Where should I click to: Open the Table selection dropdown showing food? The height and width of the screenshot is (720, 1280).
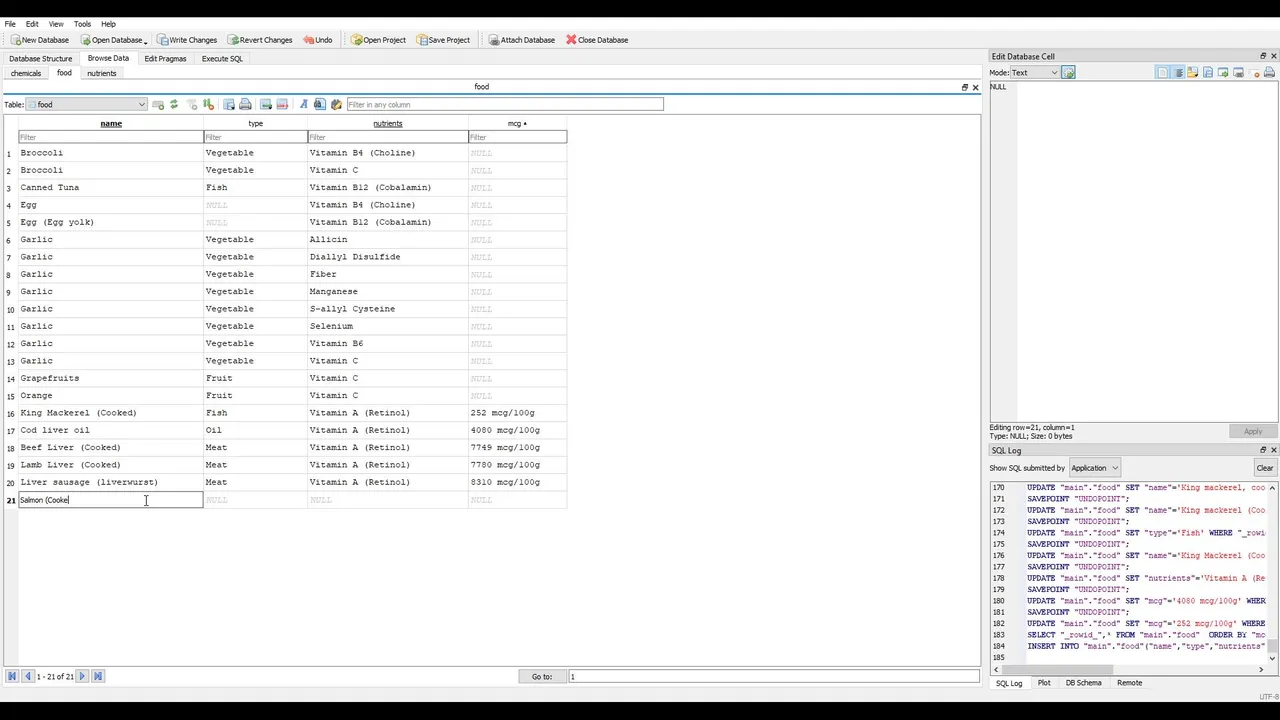point(86,104)
